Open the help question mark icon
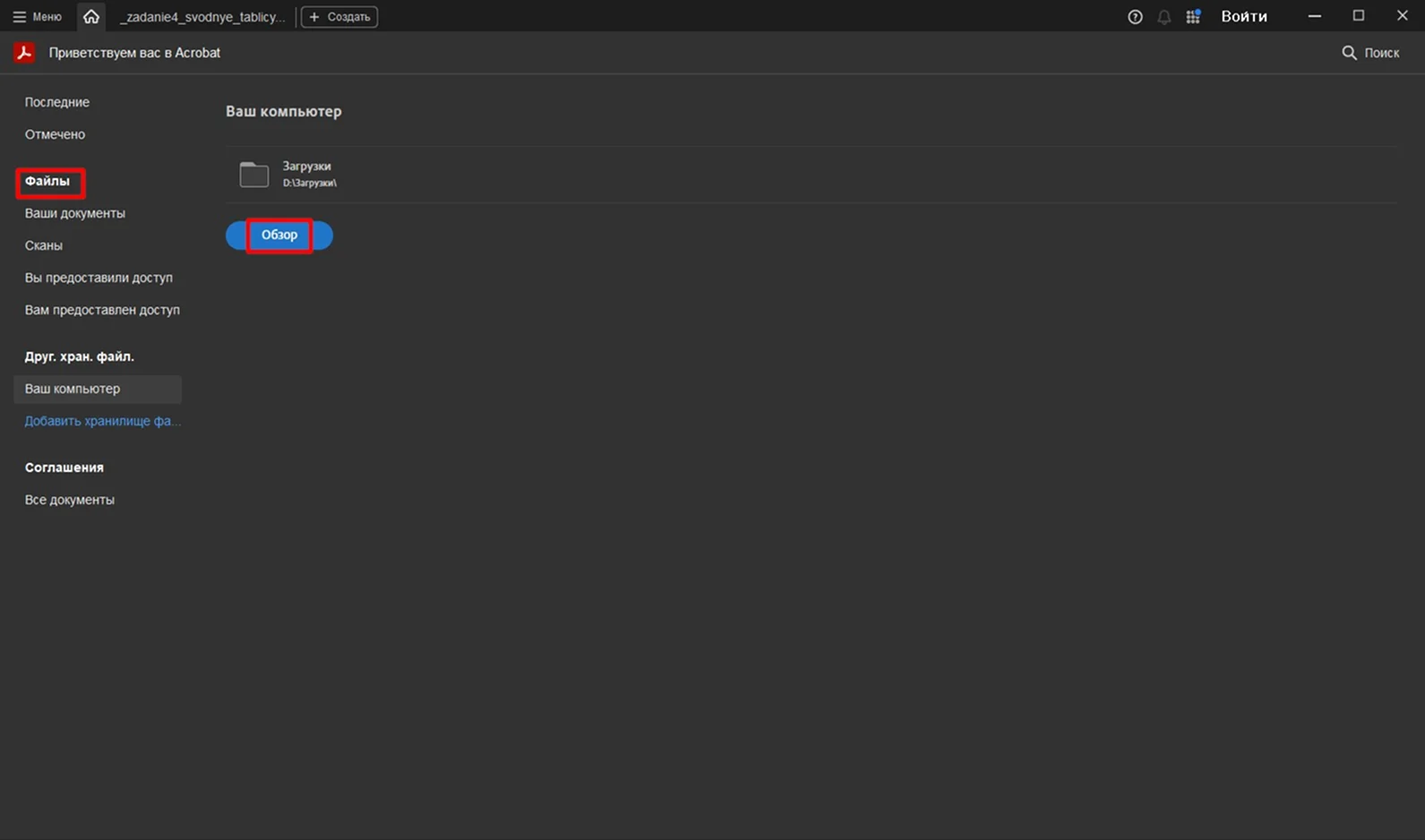1425x840 pixels. 1135,17
